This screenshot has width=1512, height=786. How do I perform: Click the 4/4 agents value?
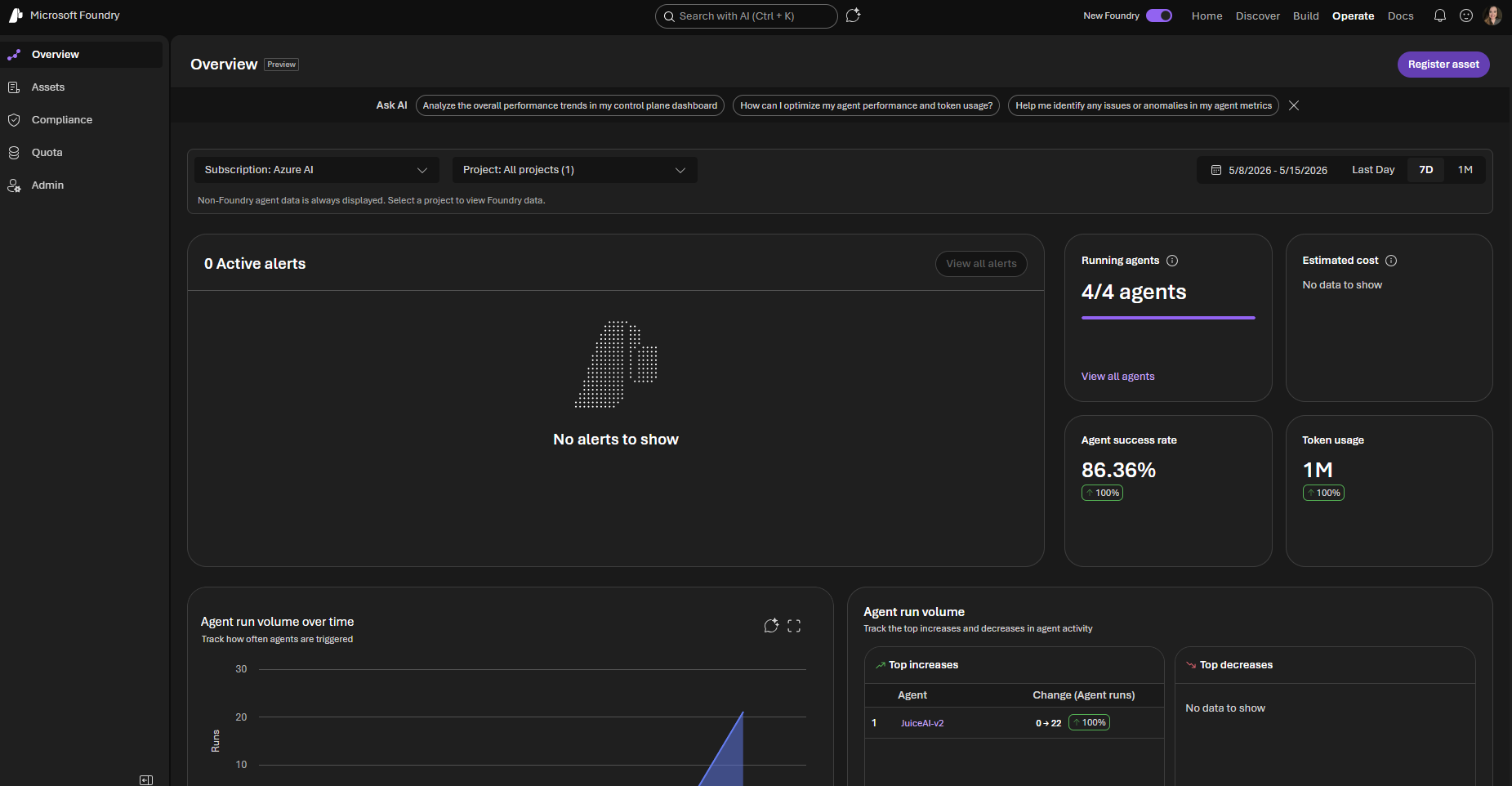(x=1134, y=293)
